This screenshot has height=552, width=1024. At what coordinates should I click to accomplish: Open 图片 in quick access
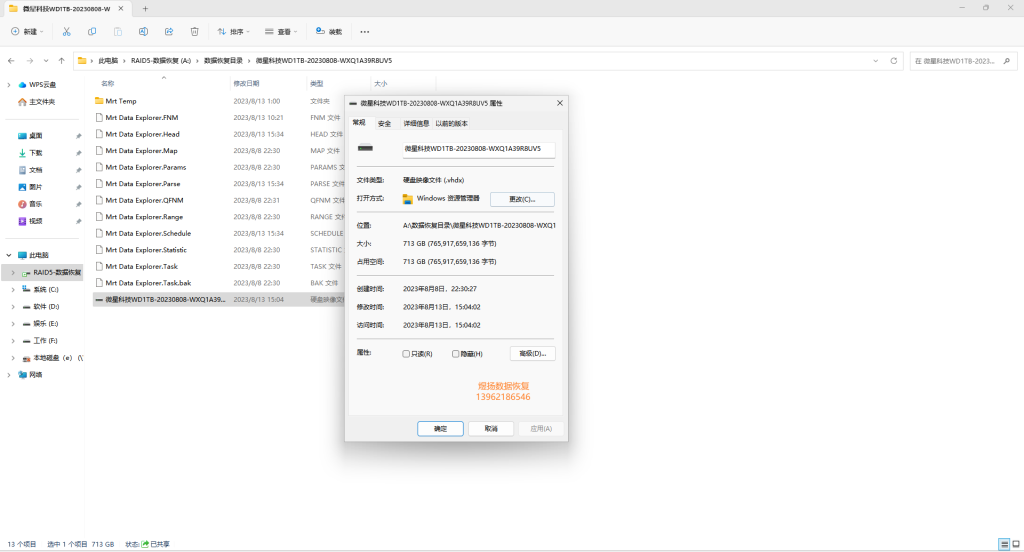coord(35,187)
